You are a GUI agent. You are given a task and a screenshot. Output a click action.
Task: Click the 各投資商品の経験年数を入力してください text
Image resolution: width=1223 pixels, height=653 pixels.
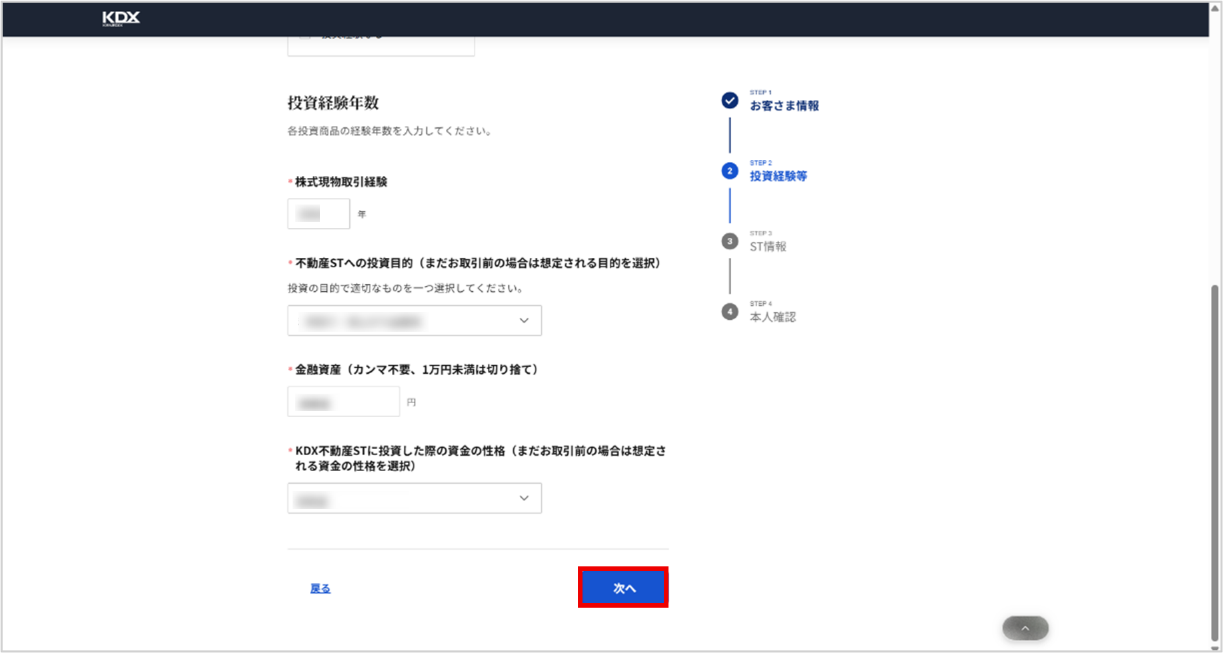pyautogui.click(x=389, y=131)
